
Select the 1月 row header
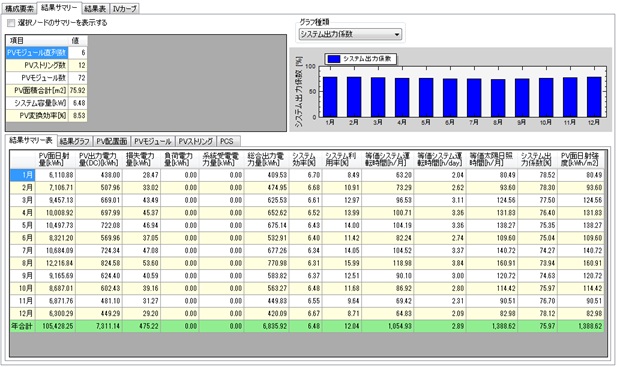pos(23,175)
